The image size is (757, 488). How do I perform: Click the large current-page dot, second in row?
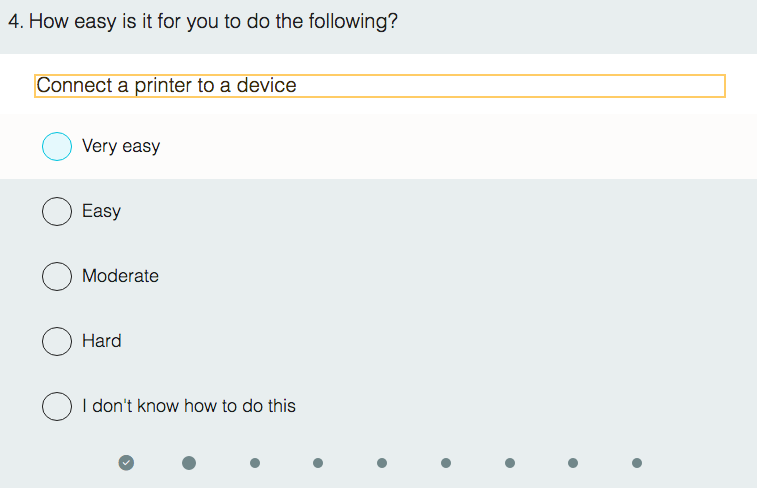(189, 462)
